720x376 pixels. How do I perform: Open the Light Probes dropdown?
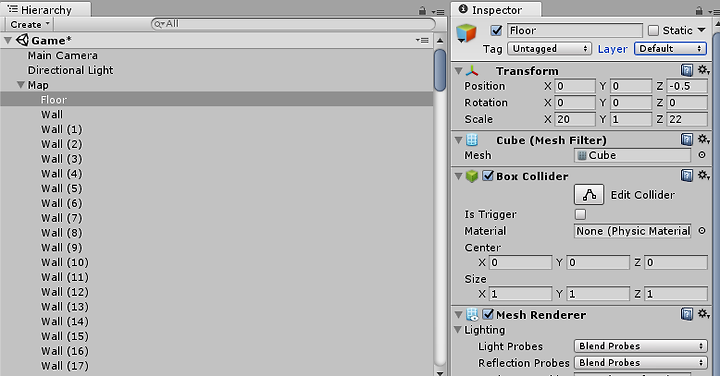[x=641, y=346]
